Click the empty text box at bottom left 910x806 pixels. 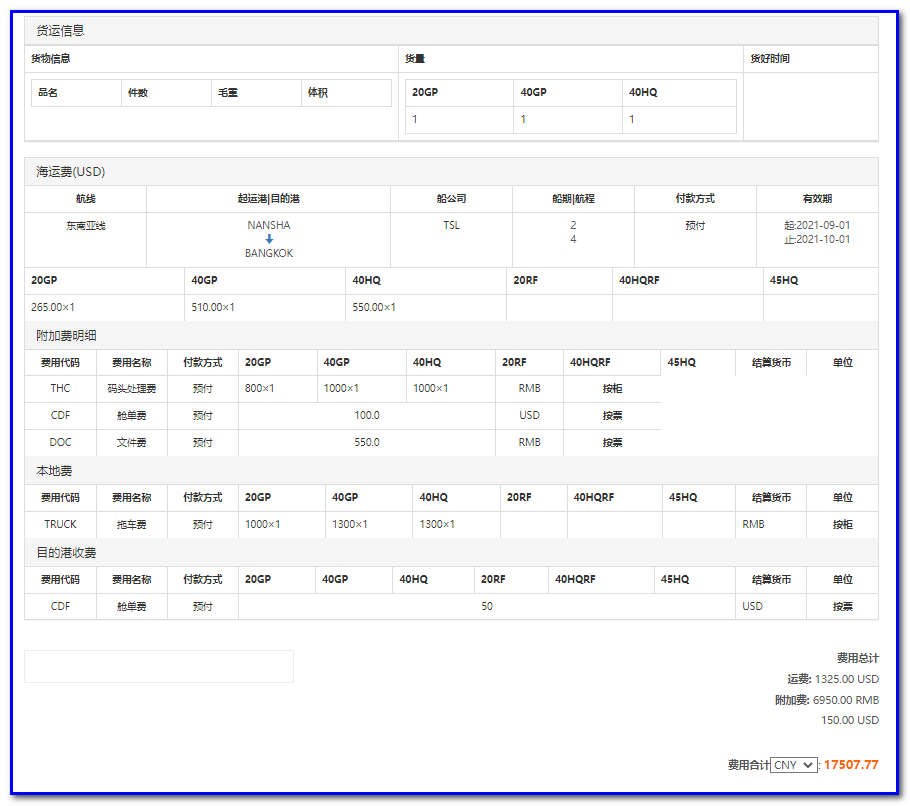pyautogui.click(x=159, y=666)
